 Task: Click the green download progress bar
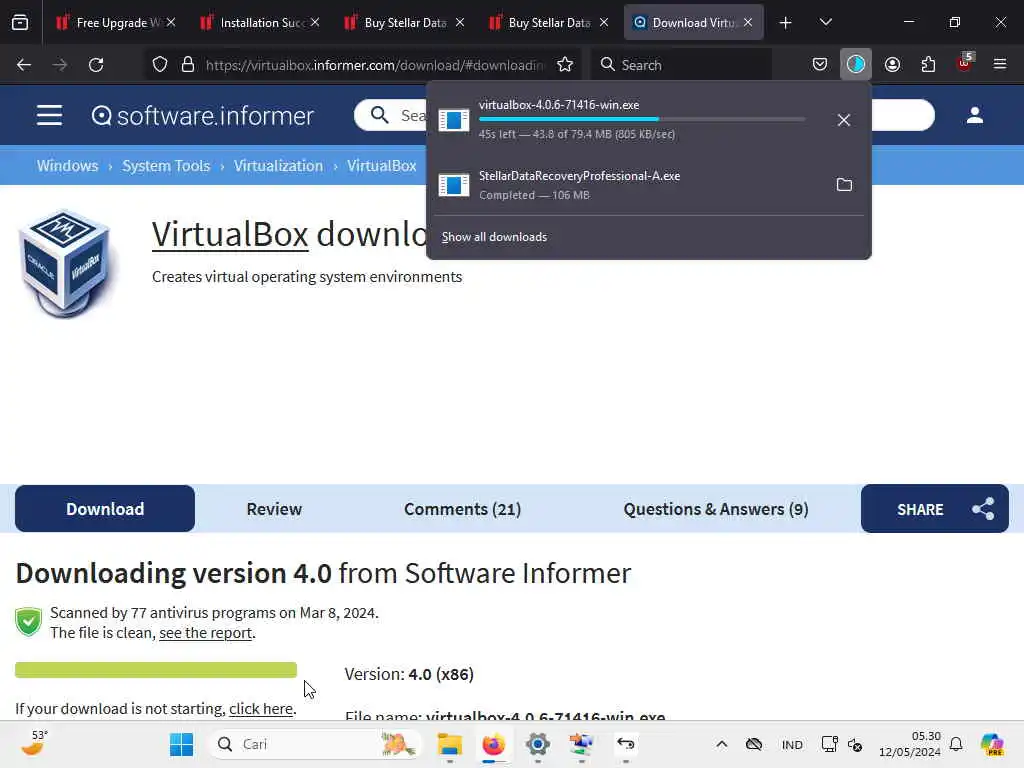coord(156,670)
